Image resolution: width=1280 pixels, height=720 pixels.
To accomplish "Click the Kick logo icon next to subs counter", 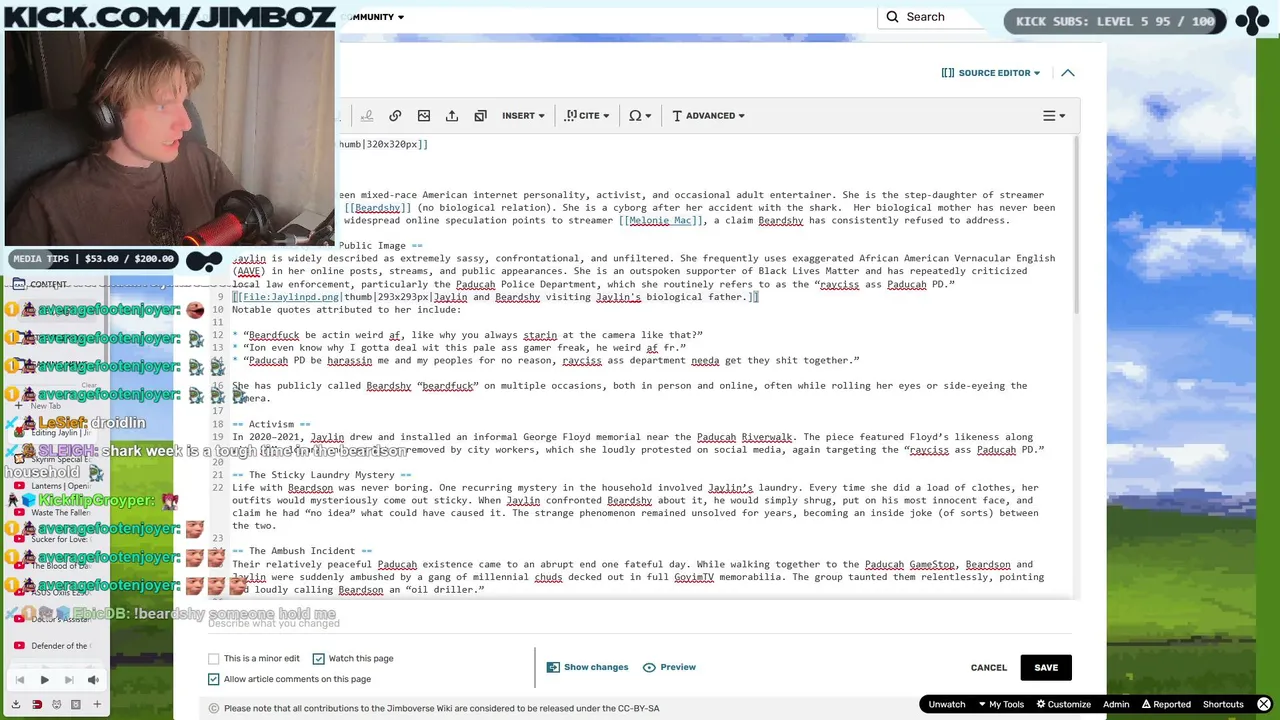I will point(1252,20).
